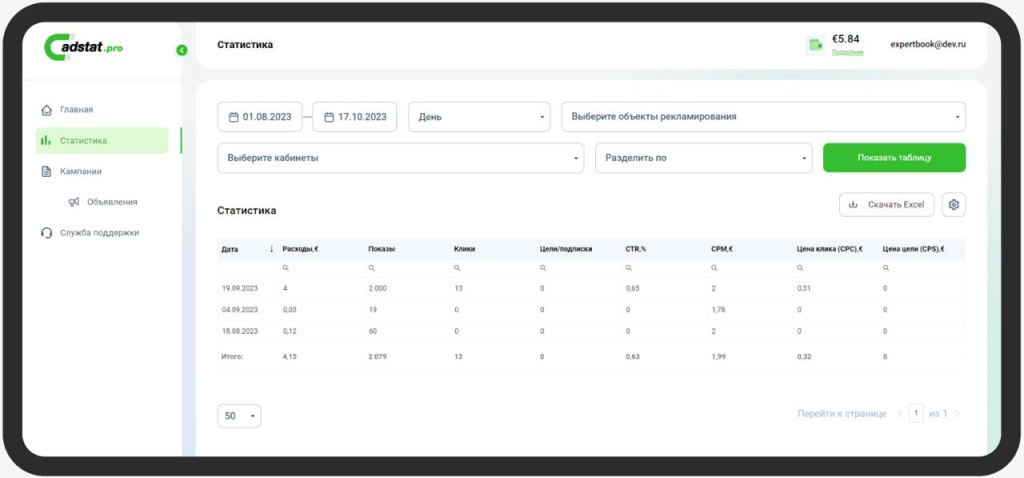Collapse the sidebar with green arrow
This screenshot has height=478, width=1024.
(181, 50)
